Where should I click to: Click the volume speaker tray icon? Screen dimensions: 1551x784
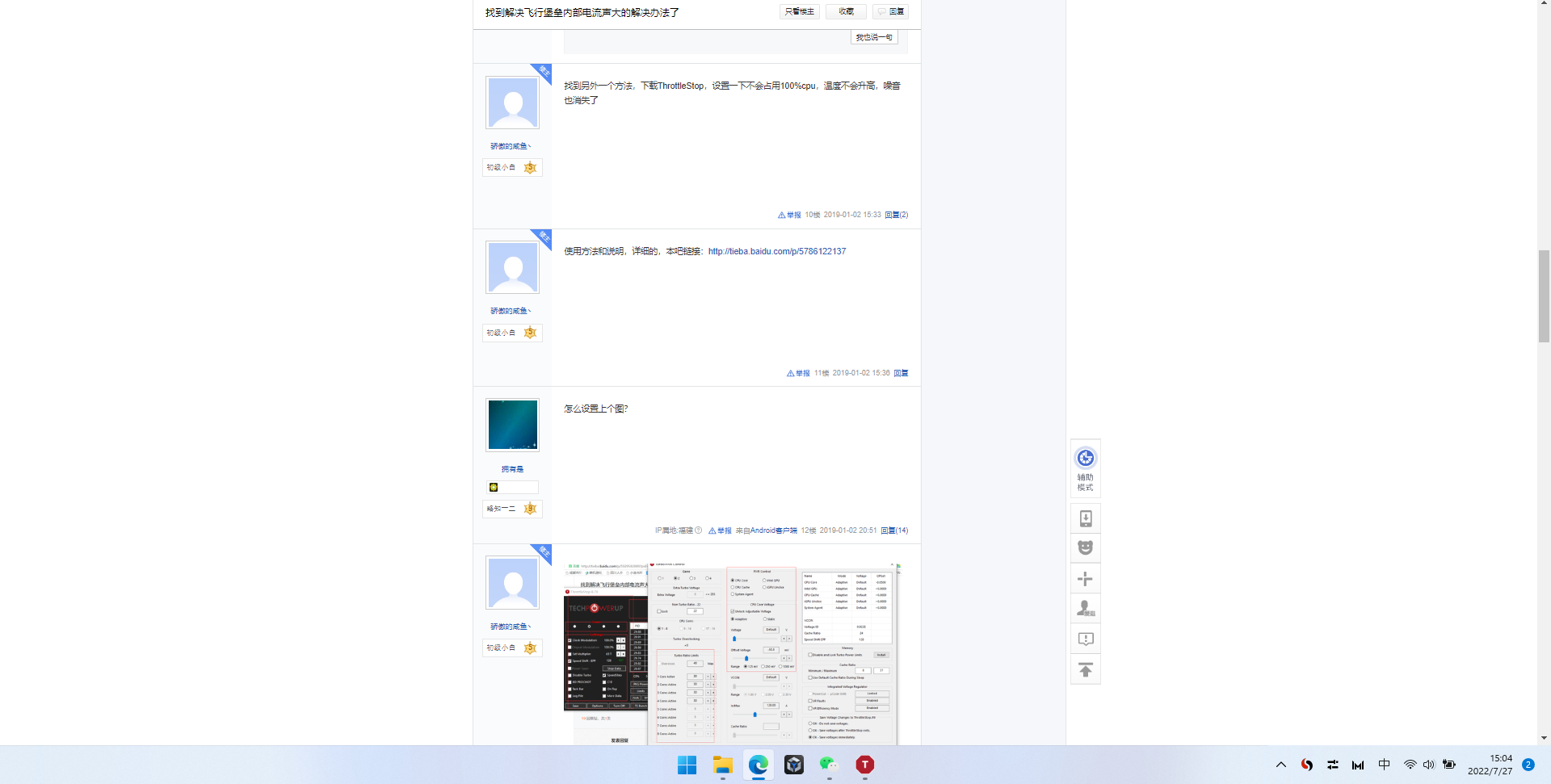pos(1428,765)
